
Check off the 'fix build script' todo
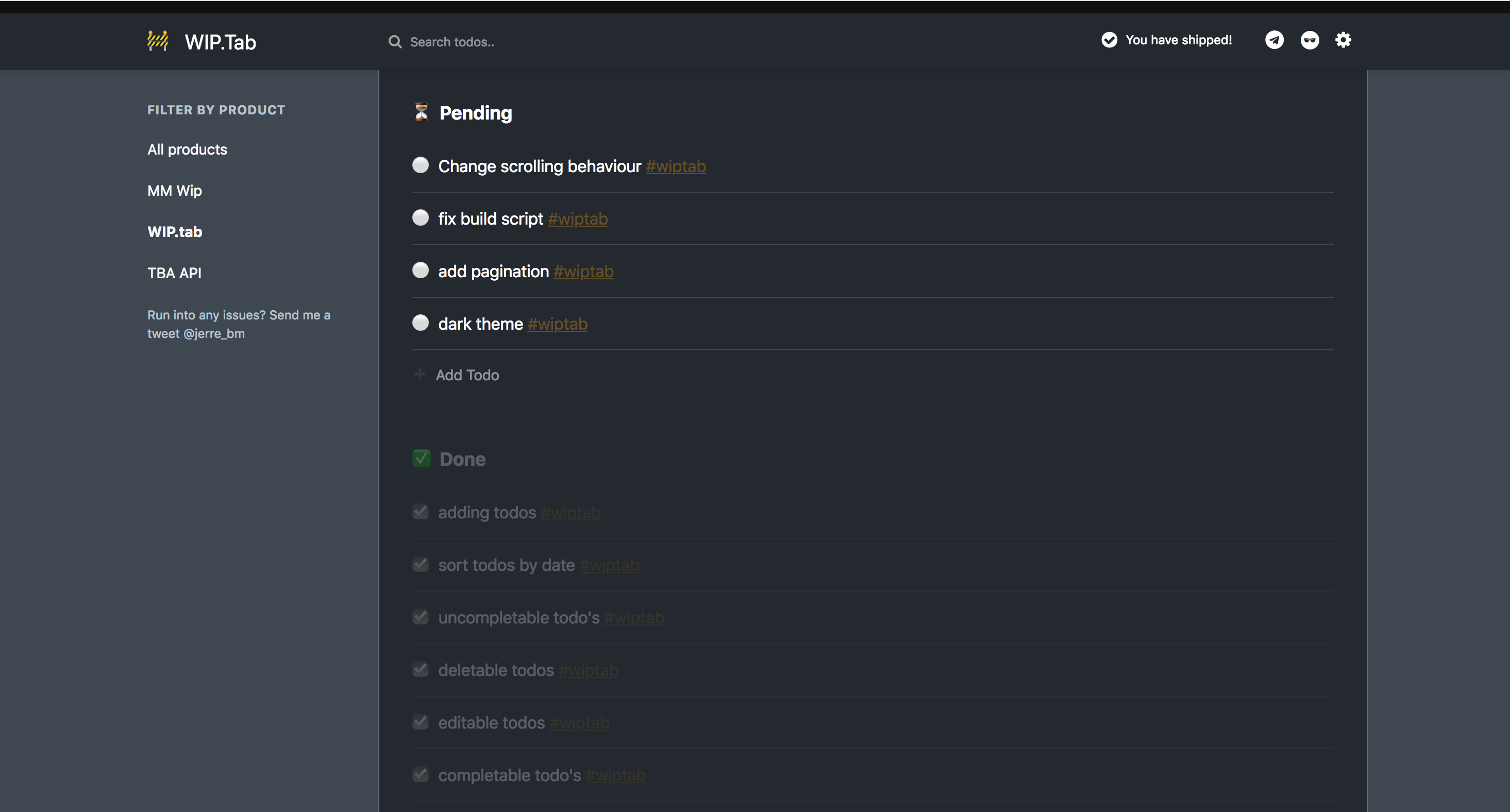pyautogui.click(x=421, y=218)
